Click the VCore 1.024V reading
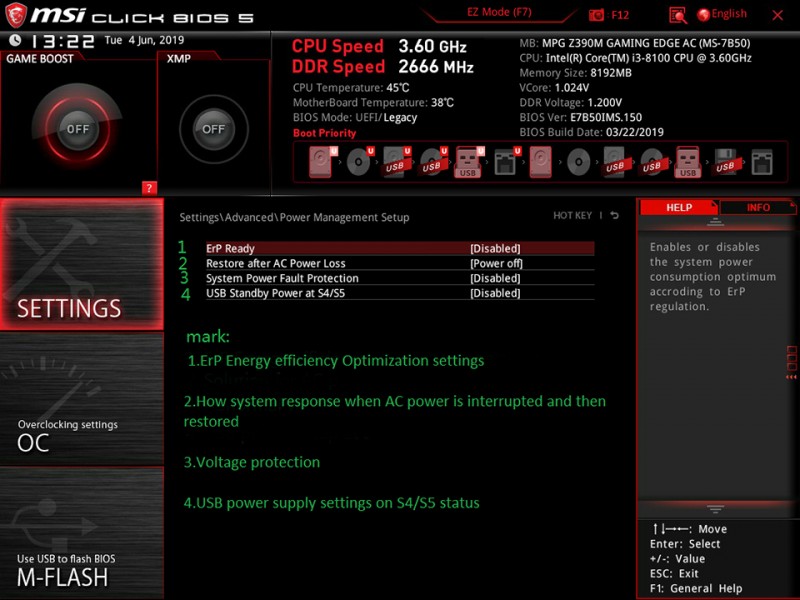The image size is (800, 600). pos(554,88)
